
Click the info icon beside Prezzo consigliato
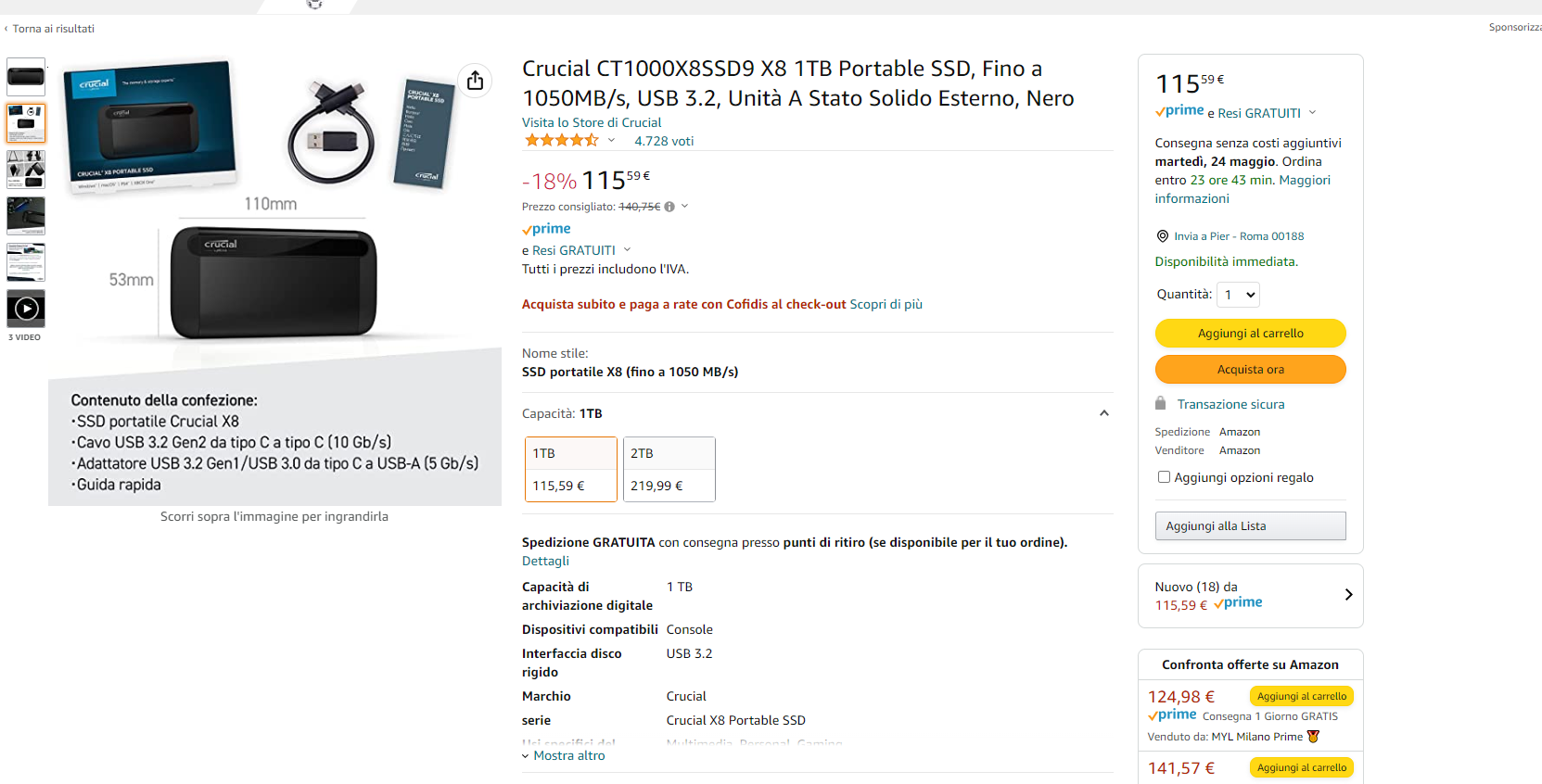(x=669, y=207)
